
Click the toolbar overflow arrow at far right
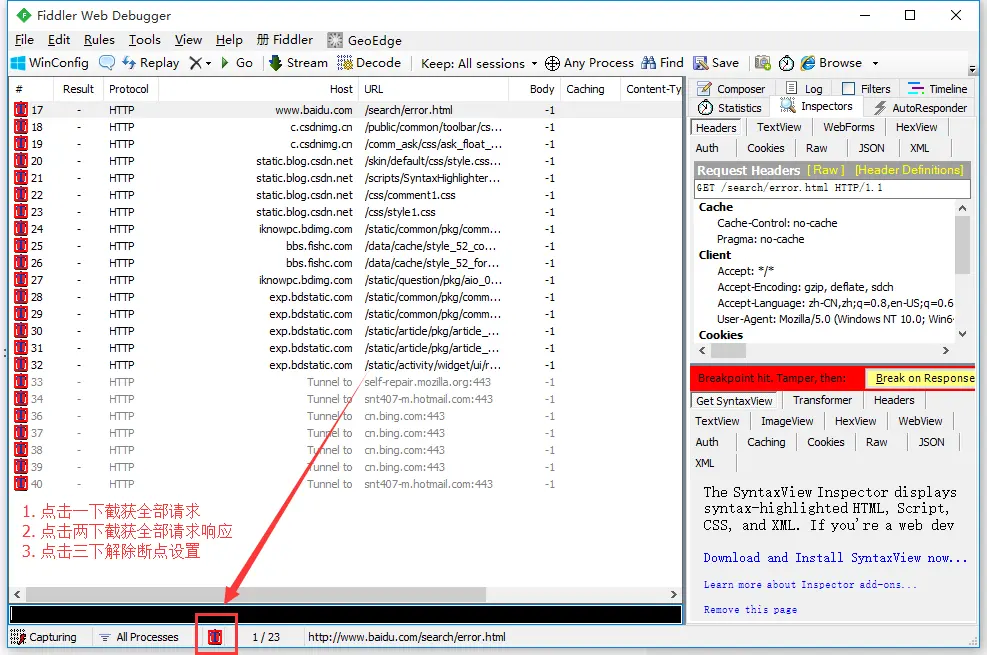point(972,69)
